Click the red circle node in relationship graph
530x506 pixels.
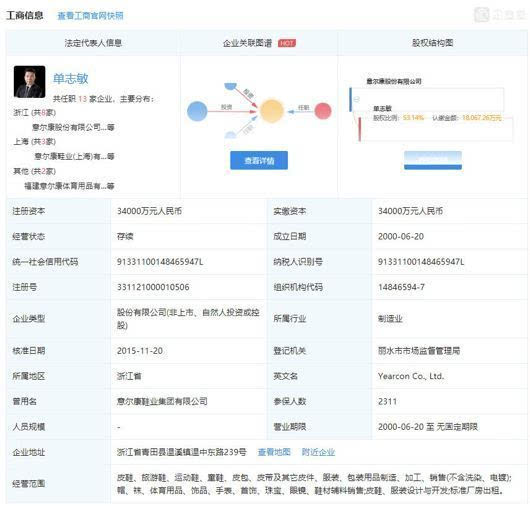[323, 111]
